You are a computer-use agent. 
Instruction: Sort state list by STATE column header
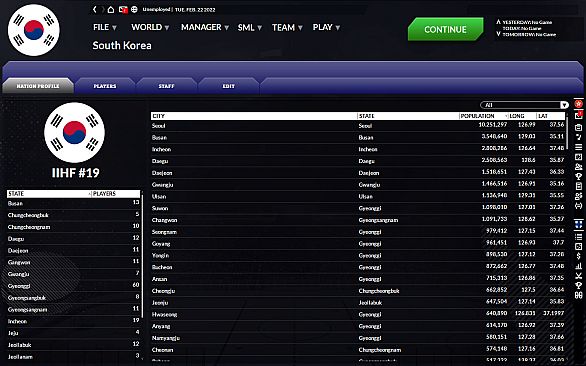(49, 194)
